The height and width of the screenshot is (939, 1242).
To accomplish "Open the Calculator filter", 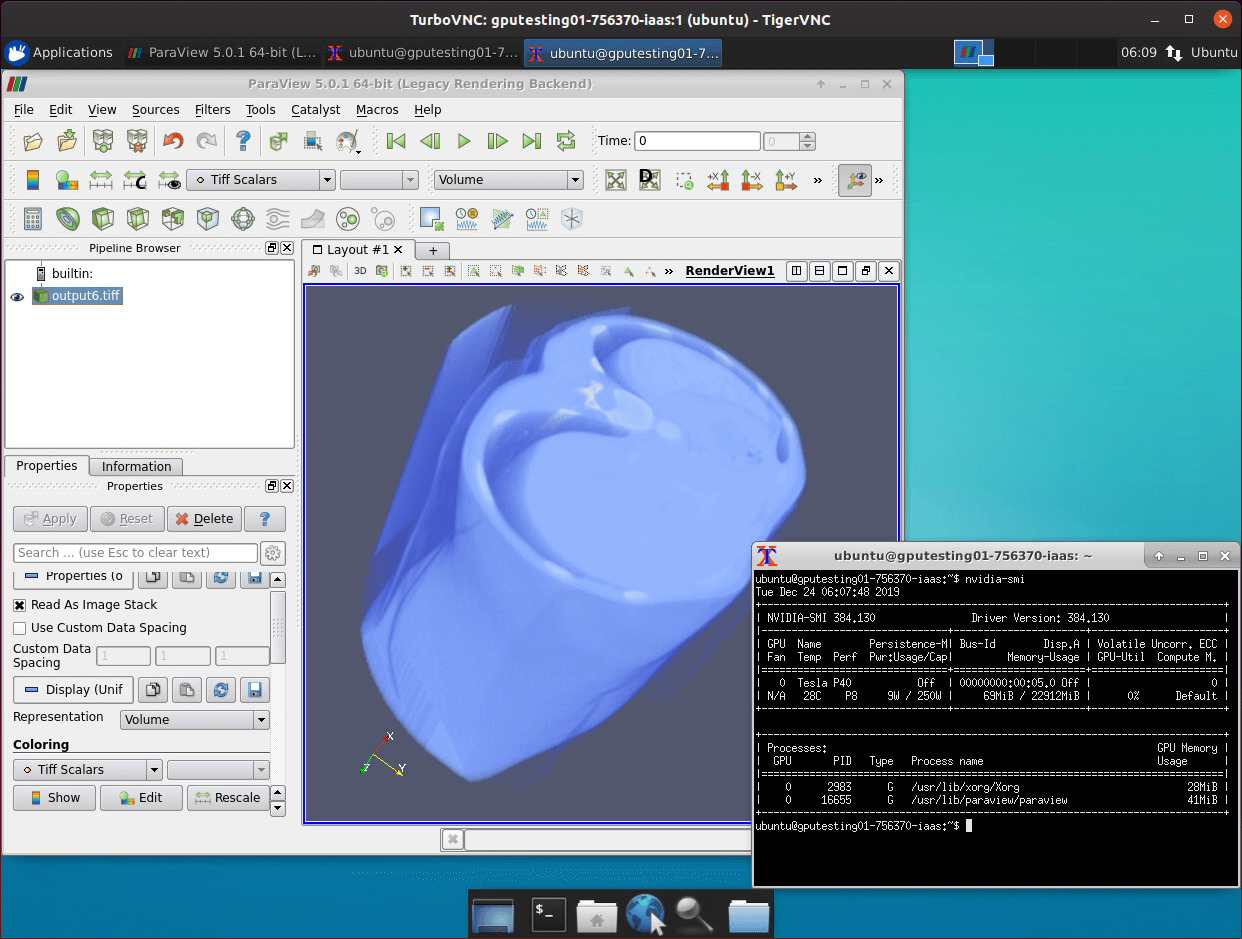I will pyautogui.click(x=33, y=218).
